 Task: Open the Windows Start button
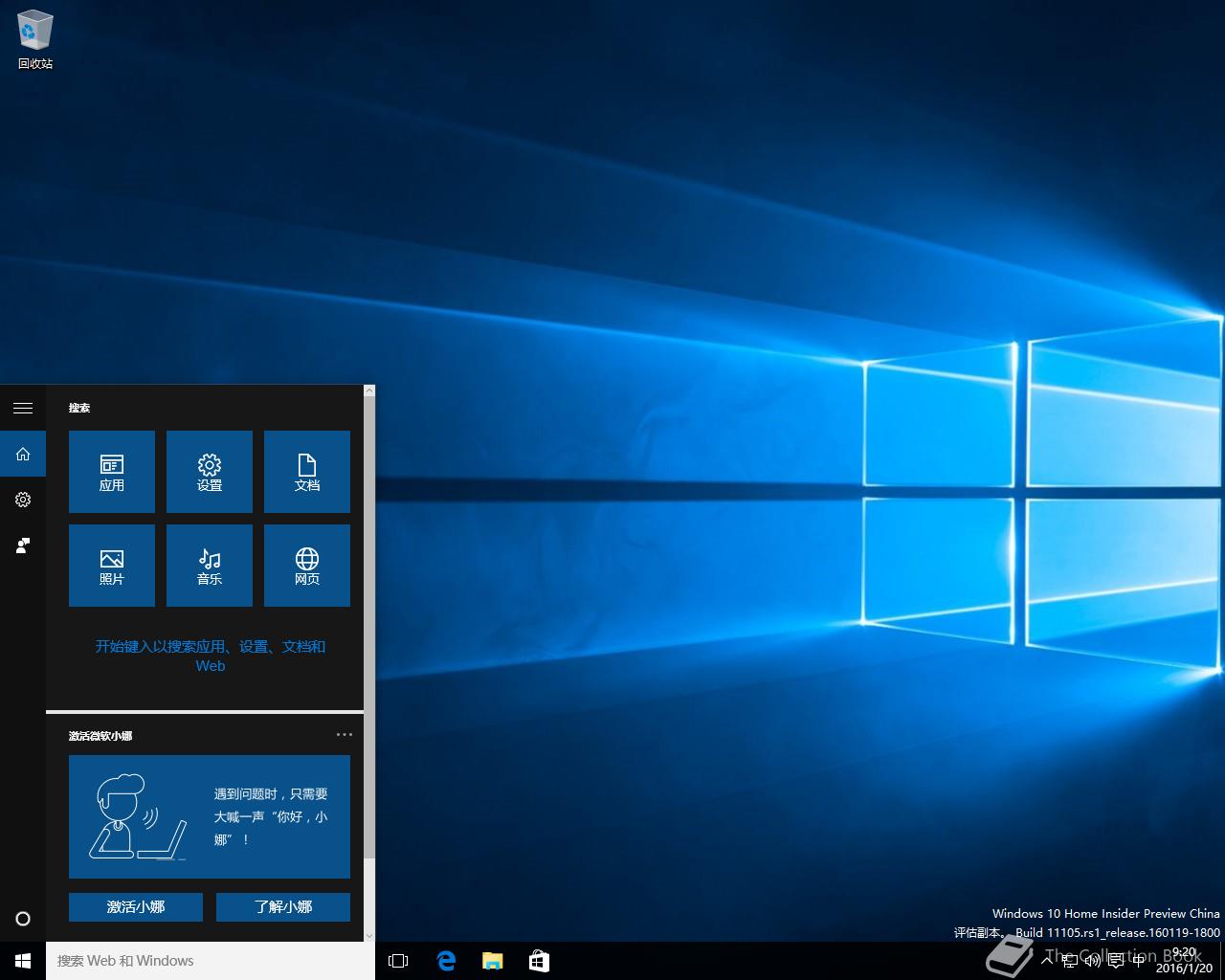click(23, 961)
